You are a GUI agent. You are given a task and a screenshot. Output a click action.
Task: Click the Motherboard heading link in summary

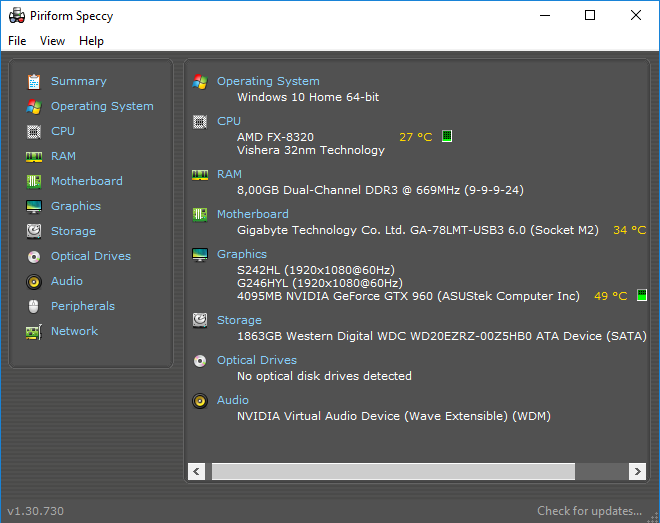[253, 214]
